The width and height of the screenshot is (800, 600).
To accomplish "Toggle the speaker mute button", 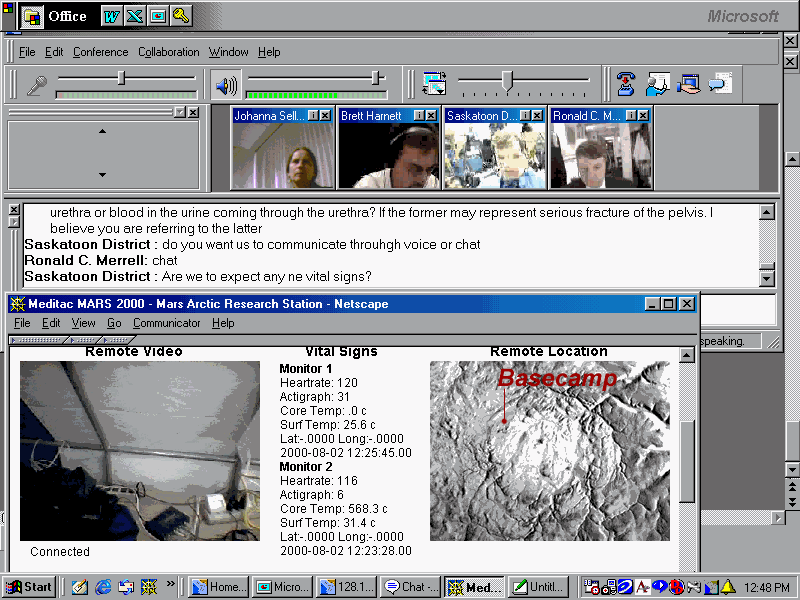I will 226,85.
